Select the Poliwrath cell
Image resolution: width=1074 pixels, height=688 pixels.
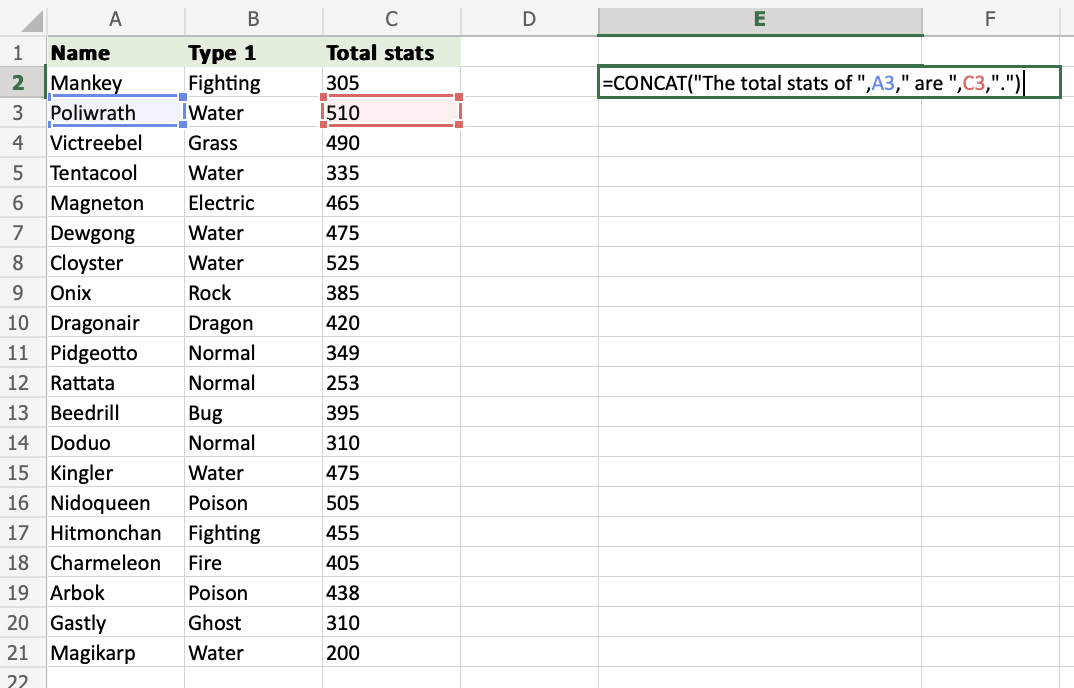click(115, 113)
